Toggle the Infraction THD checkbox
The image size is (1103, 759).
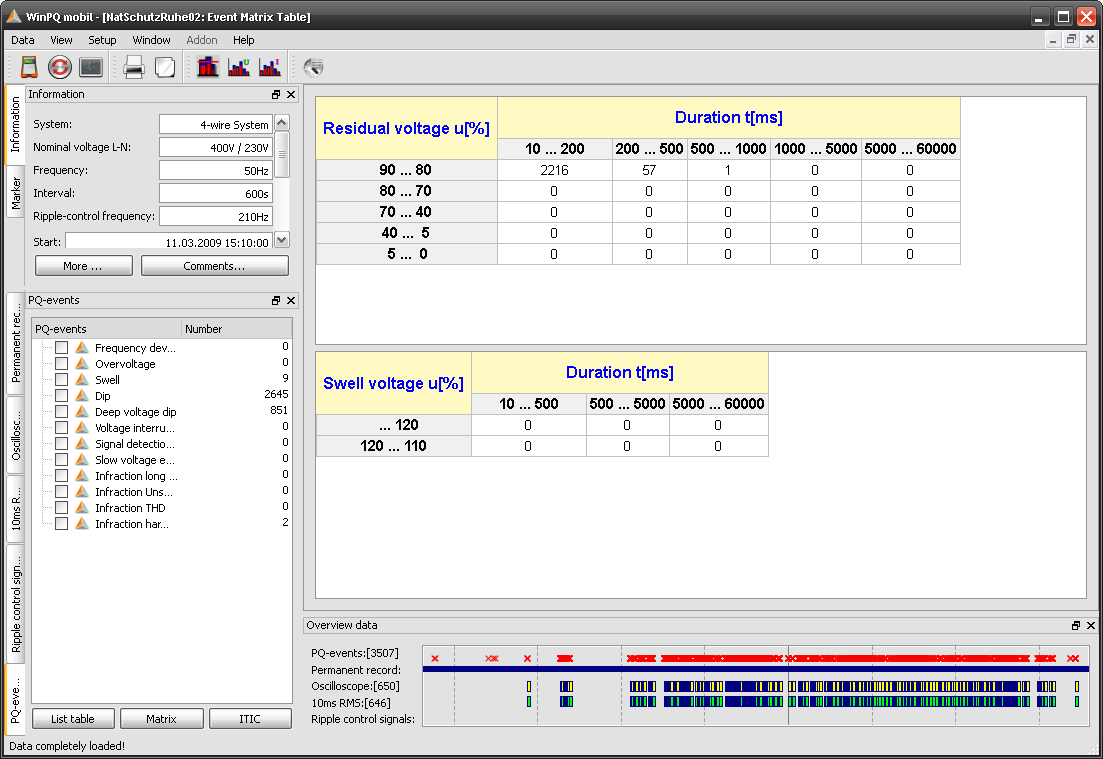[x=62, y=508]
